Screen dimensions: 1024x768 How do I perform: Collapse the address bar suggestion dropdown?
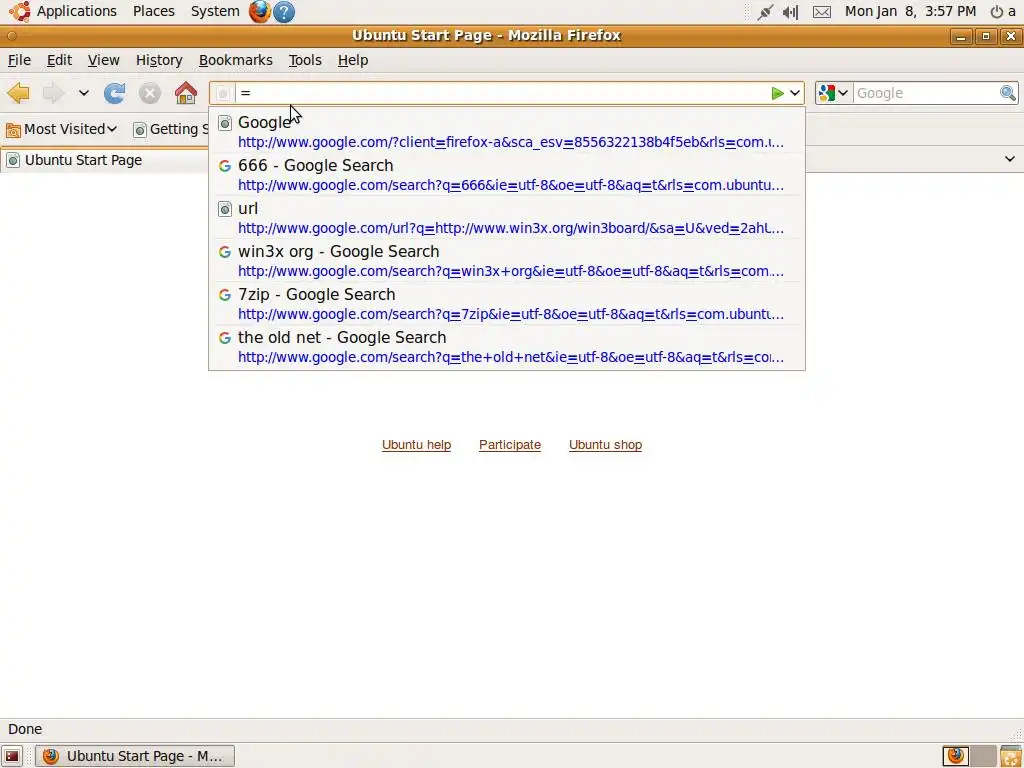pyautogui.click(x=795, y=93)
